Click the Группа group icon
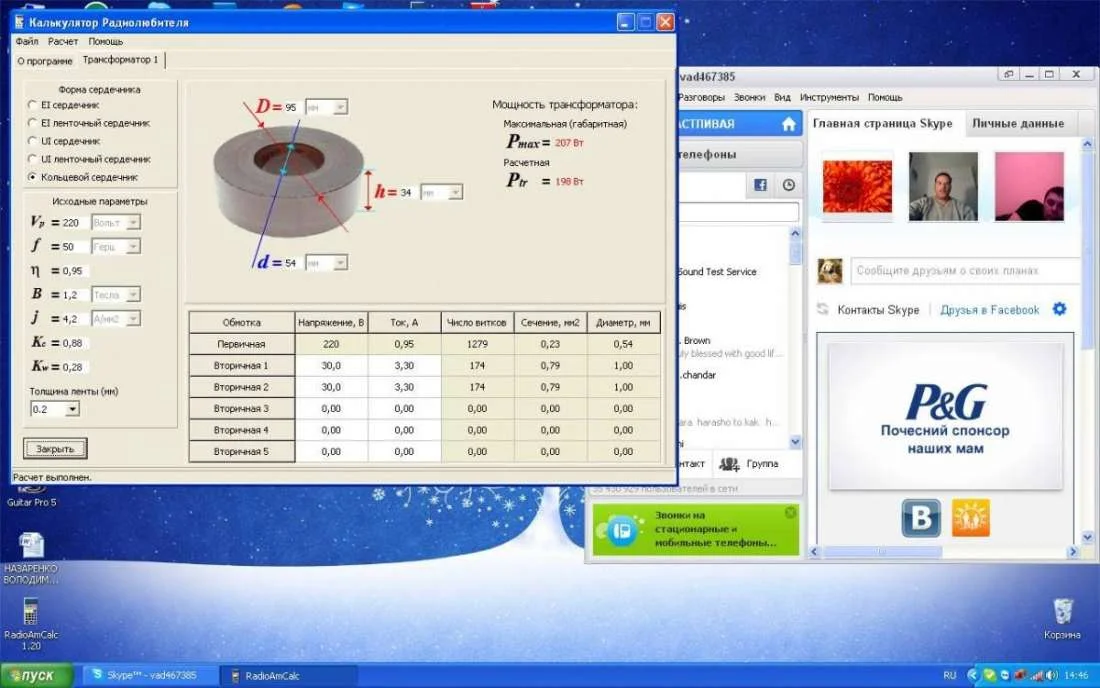The image size is (1100, 688). pyautogui.click(x=729, y=464)
